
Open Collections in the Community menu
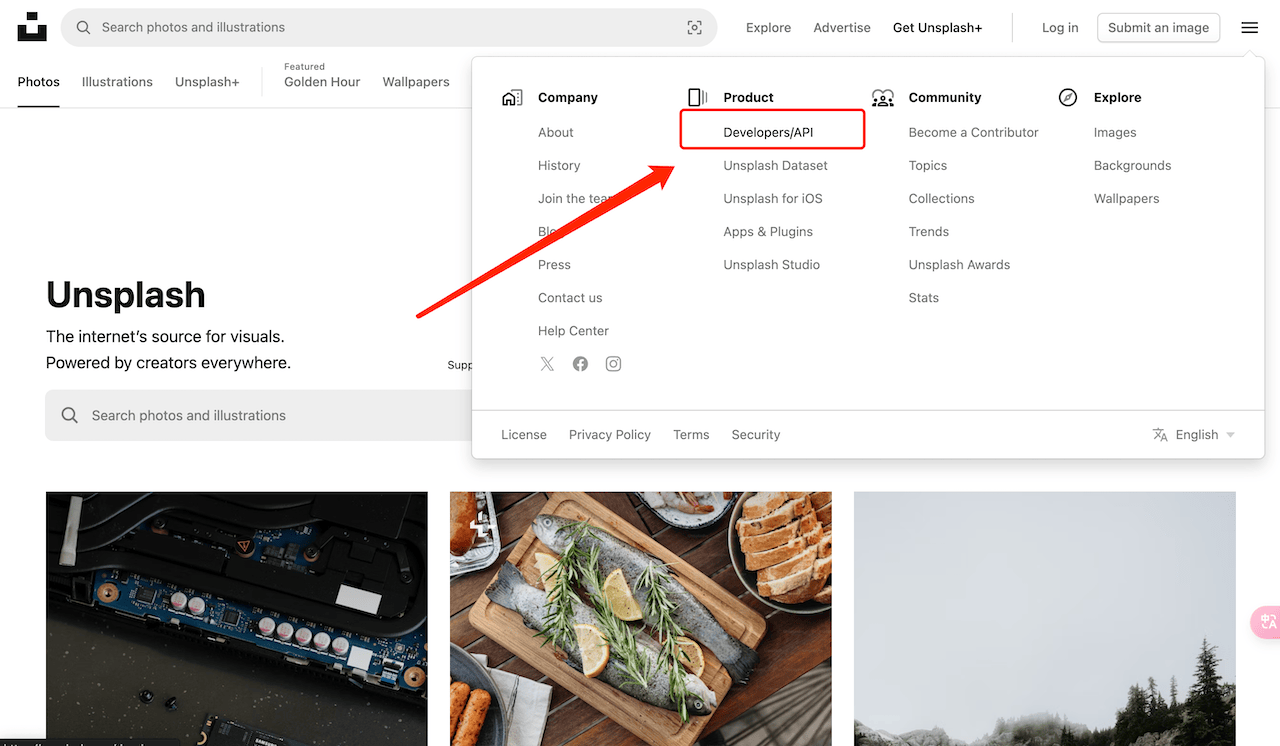pos(942,199)
